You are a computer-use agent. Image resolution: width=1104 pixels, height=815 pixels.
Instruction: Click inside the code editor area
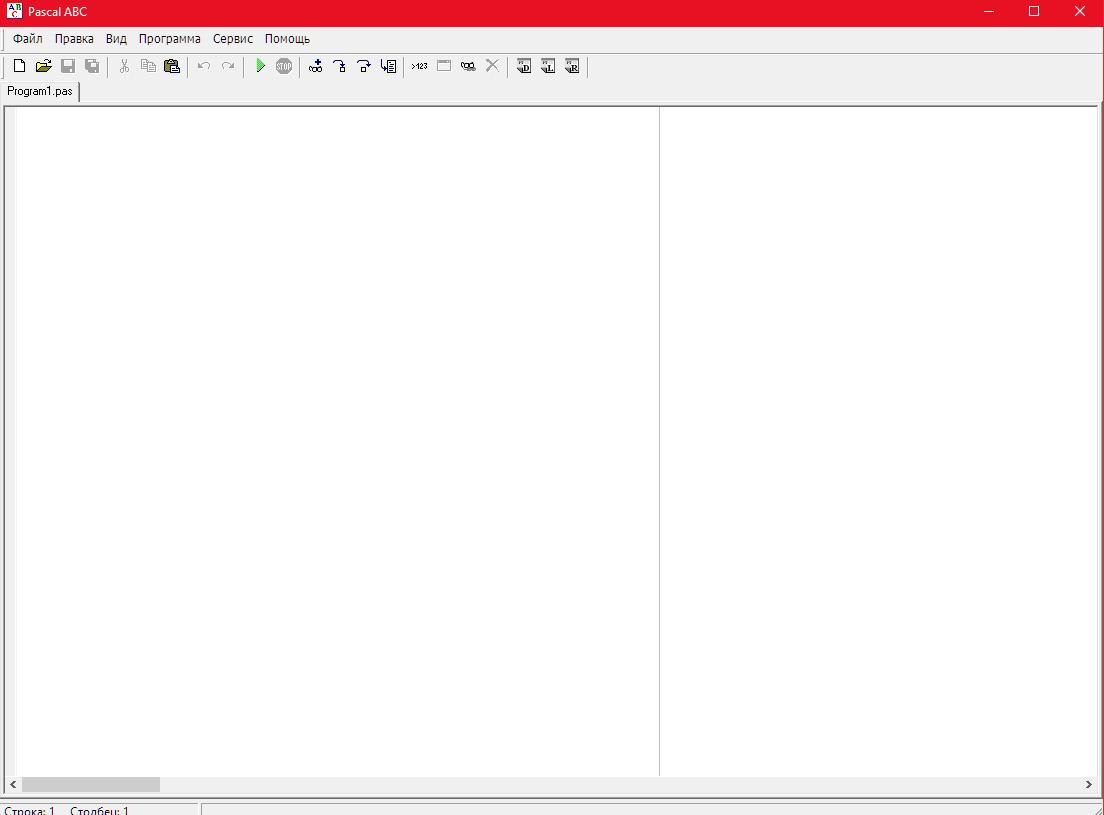330,400
